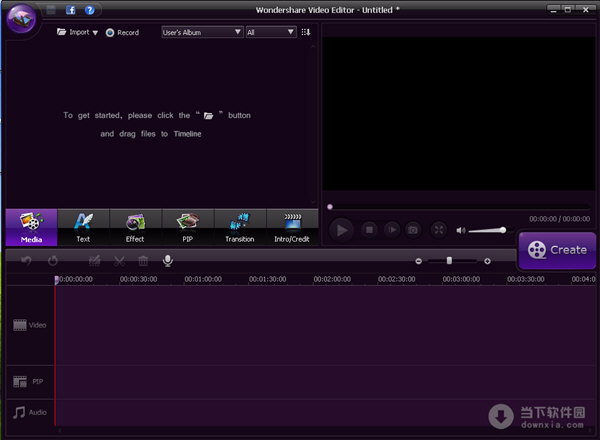Click the Play button in preview

342,230
